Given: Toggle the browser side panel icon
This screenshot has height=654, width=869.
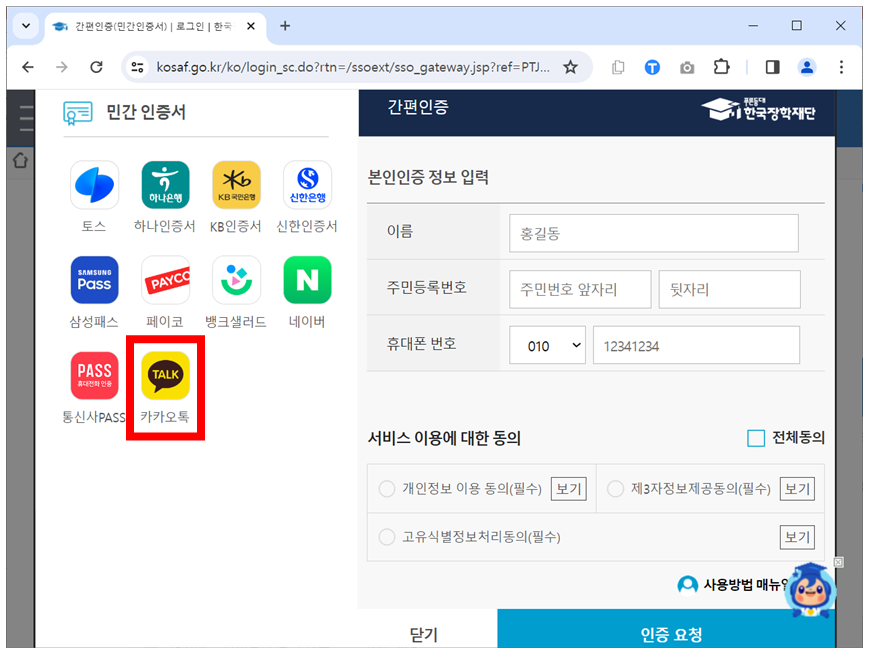Looking at the screenshot, I should click(773, 67).
